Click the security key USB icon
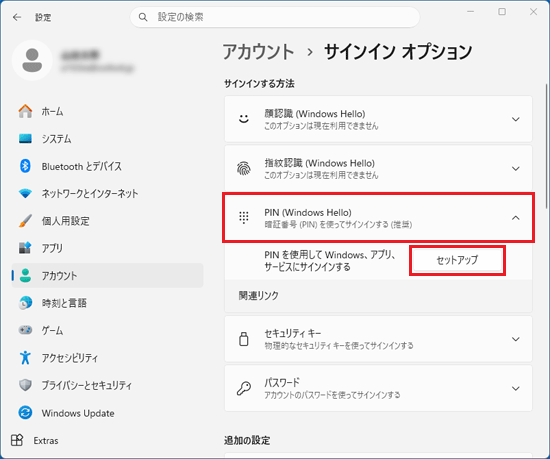The image size is (550, 459). [x=244, y=339]
